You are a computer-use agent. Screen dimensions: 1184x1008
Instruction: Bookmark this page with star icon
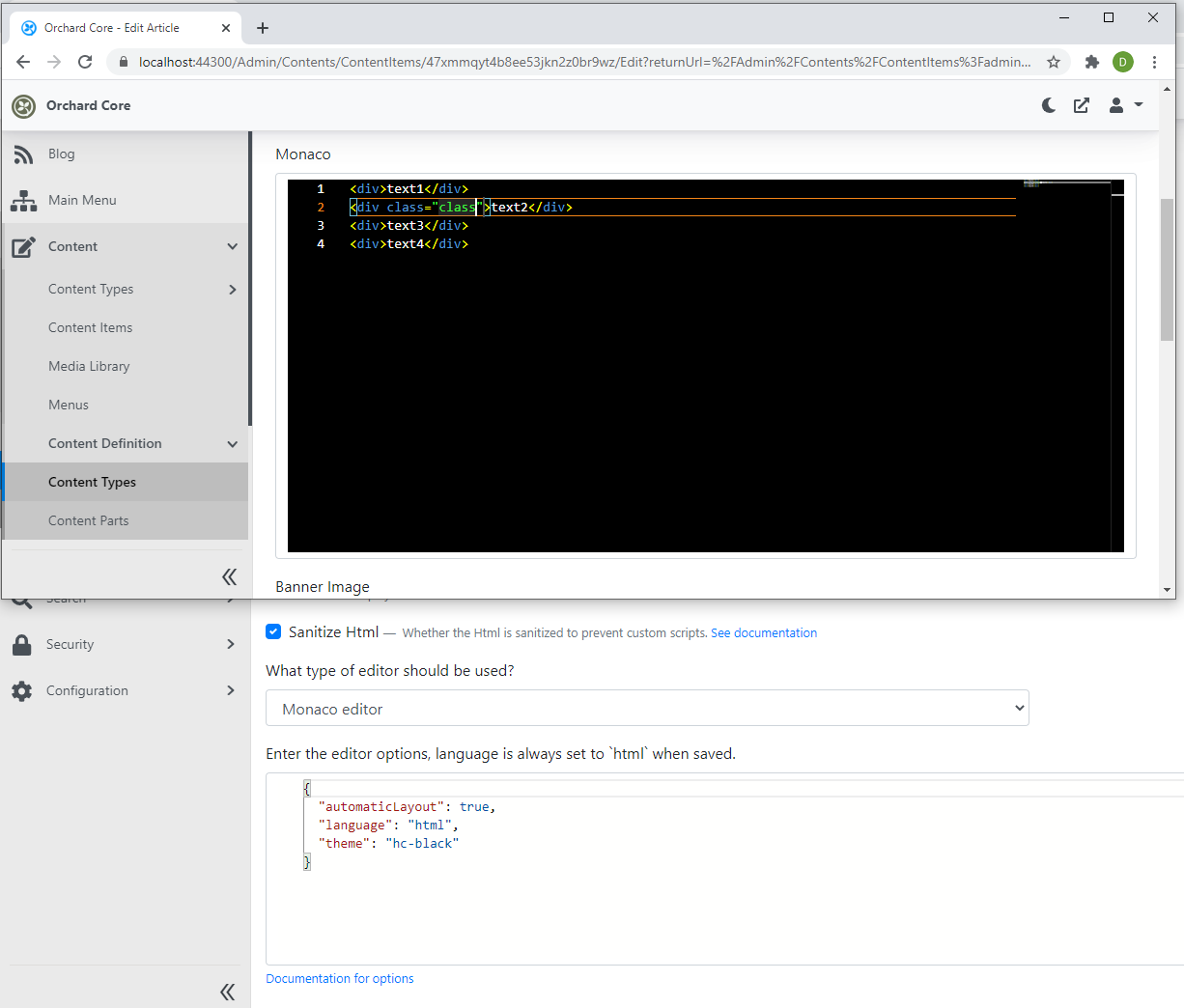point(1054,62)
